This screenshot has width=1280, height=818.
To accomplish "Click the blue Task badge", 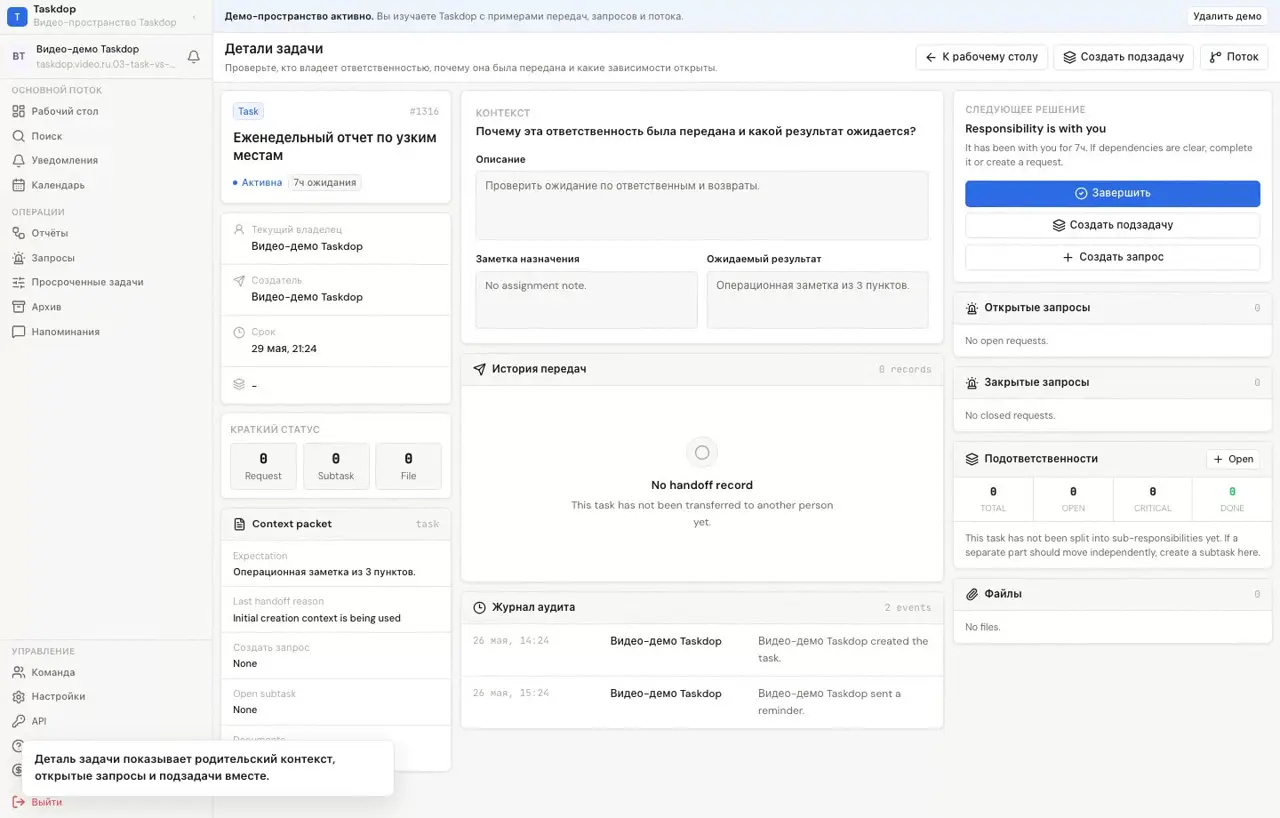I will tap(248, 111).
